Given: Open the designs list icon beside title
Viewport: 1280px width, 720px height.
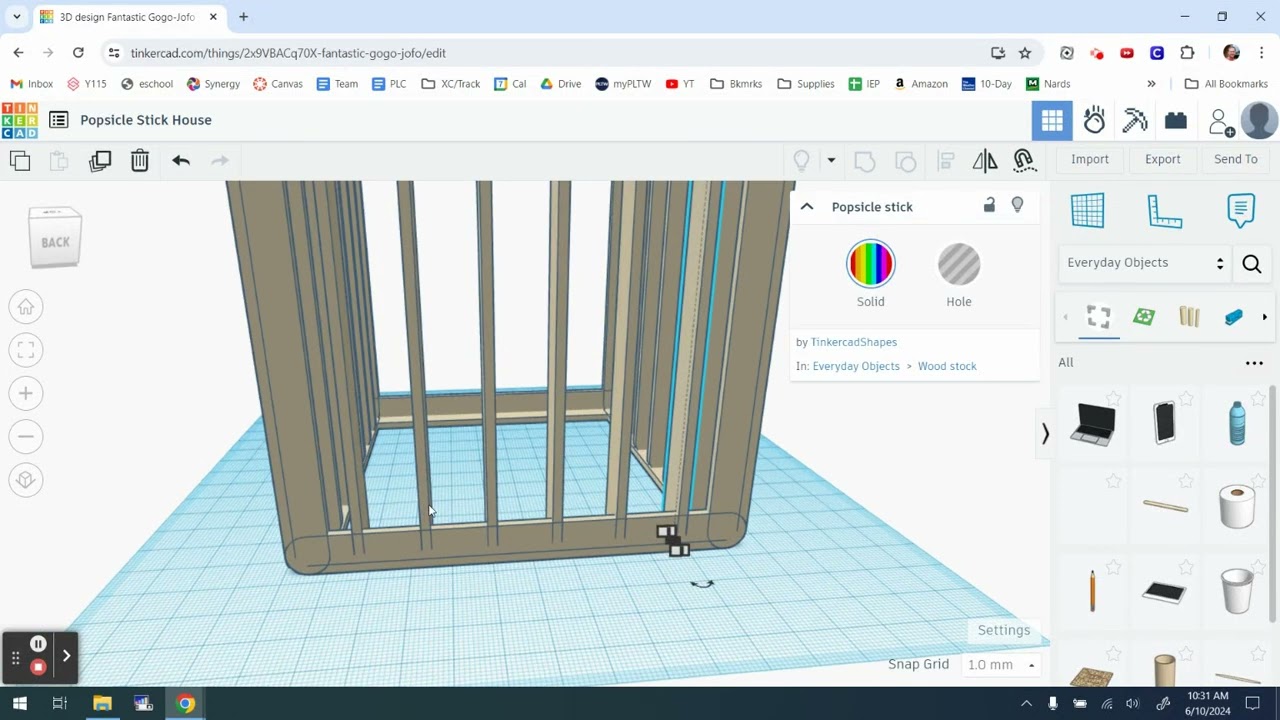Looking at the screenshot, I should click(59, 120).
